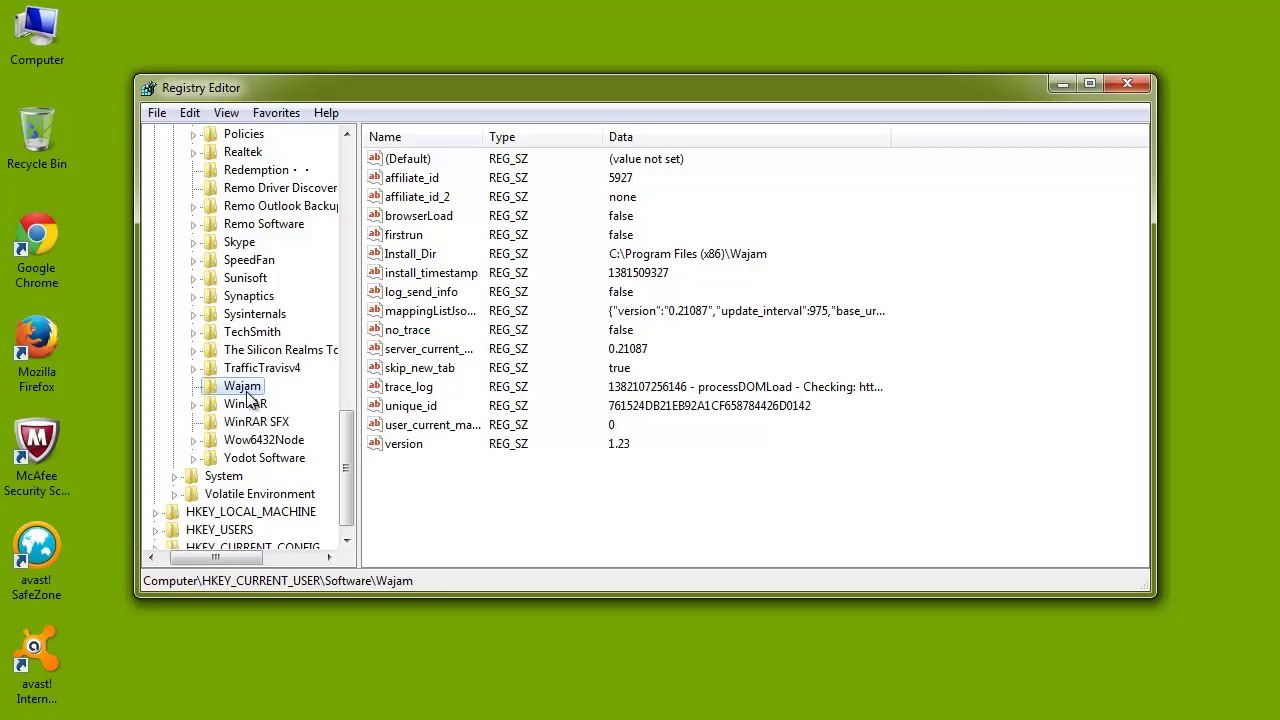Click the status bar registry path
Viewport: 1280px width, 720px height.
coord(278,581)
